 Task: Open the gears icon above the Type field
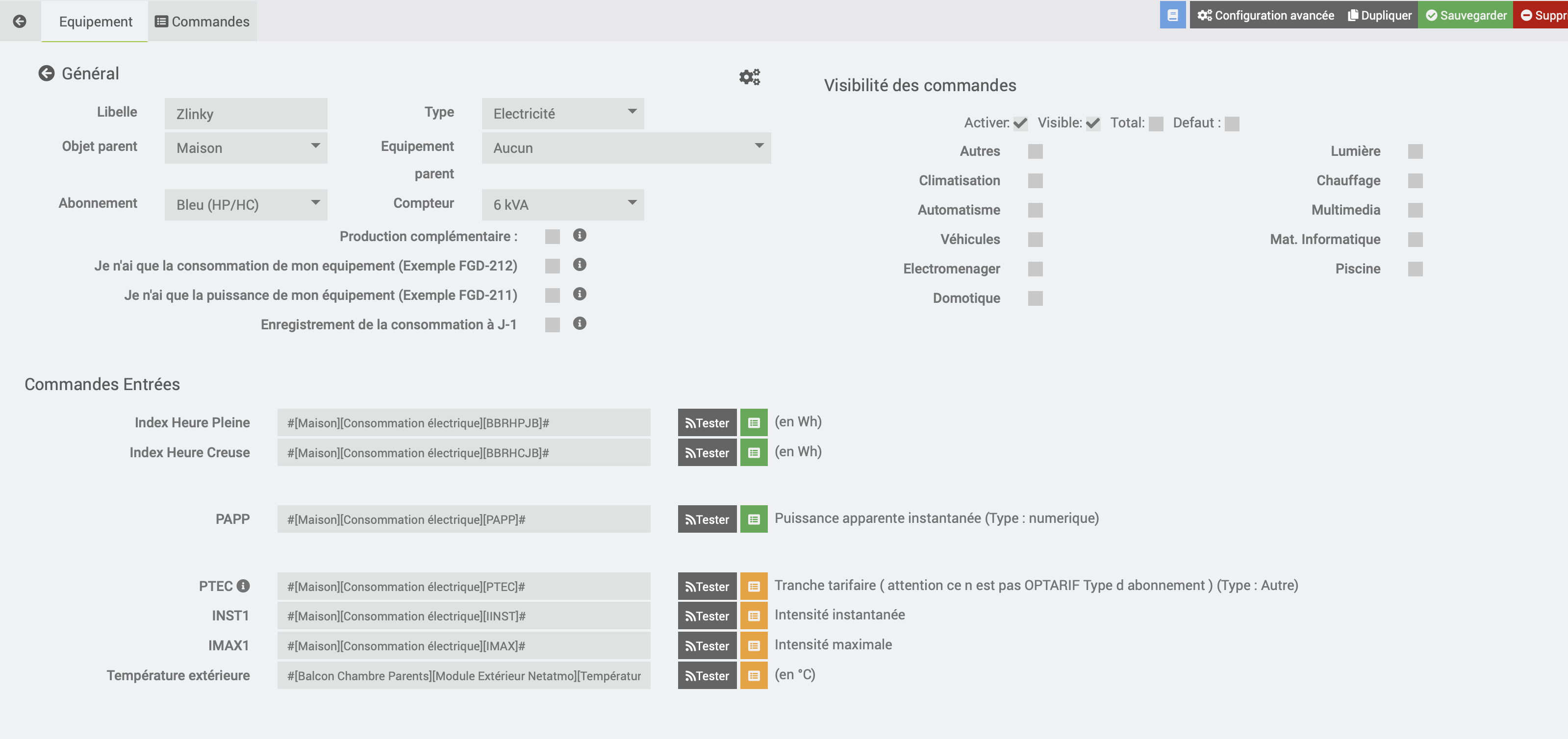[x=749, y=76]
